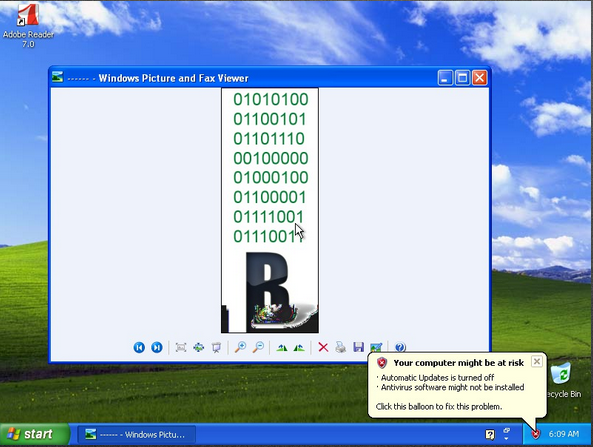Viewport: 593px width, 447px height.
Task: Open Help in Picture Viewer
Action: [x=400, y=347]
